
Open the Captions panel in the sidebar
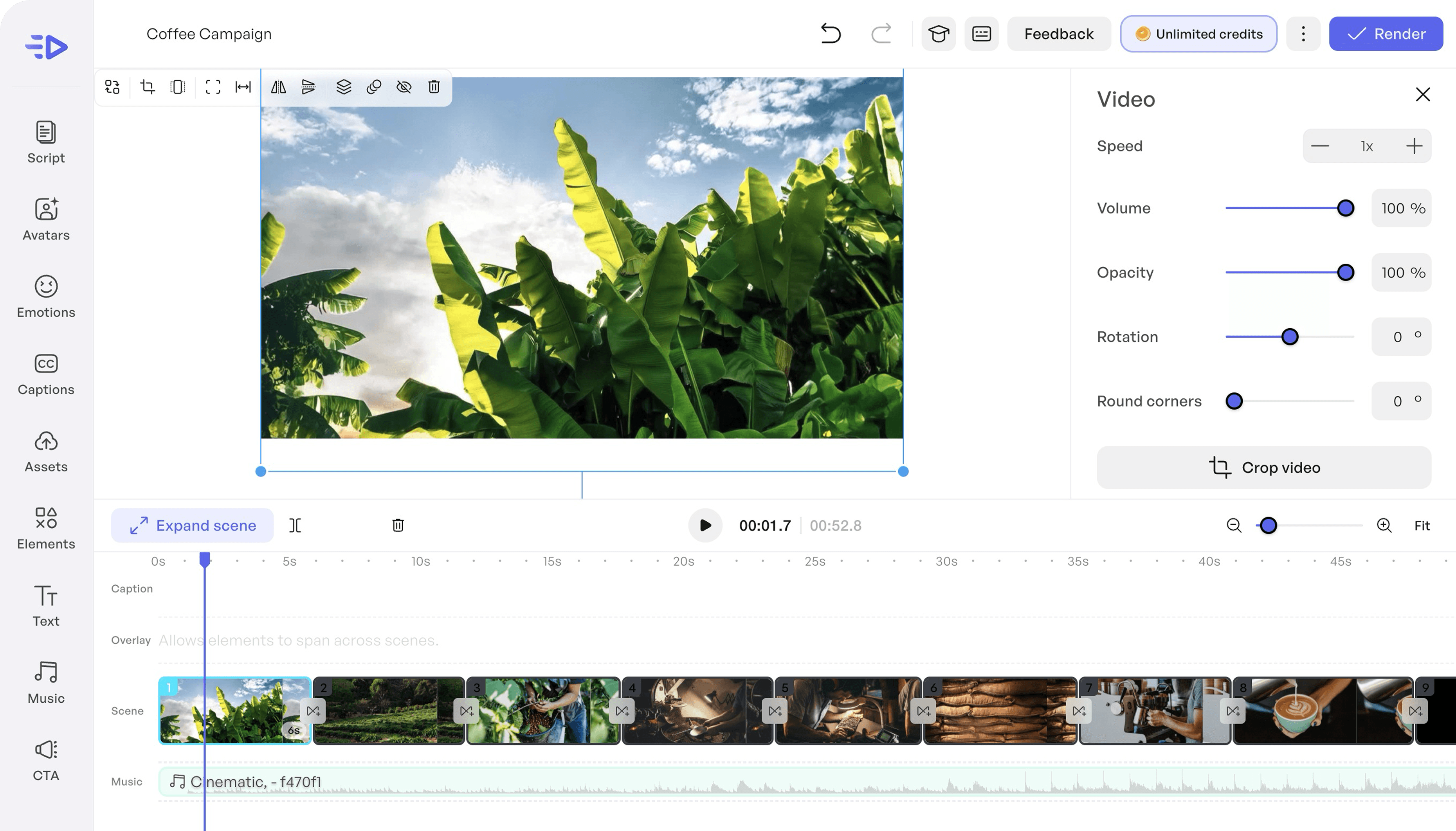[46, 374]
